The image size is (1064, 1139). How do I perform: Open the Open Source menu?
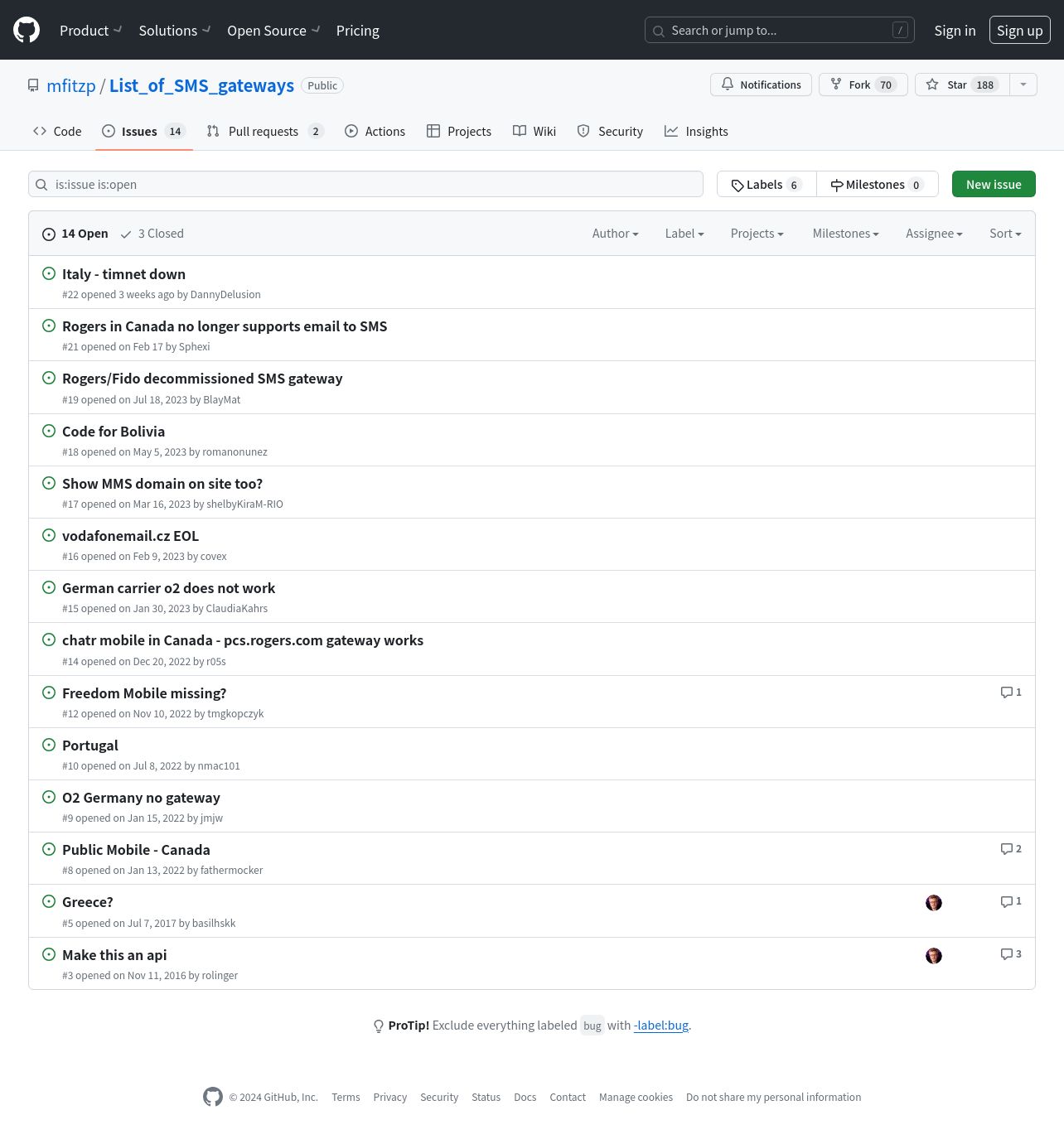click(273, 30)
